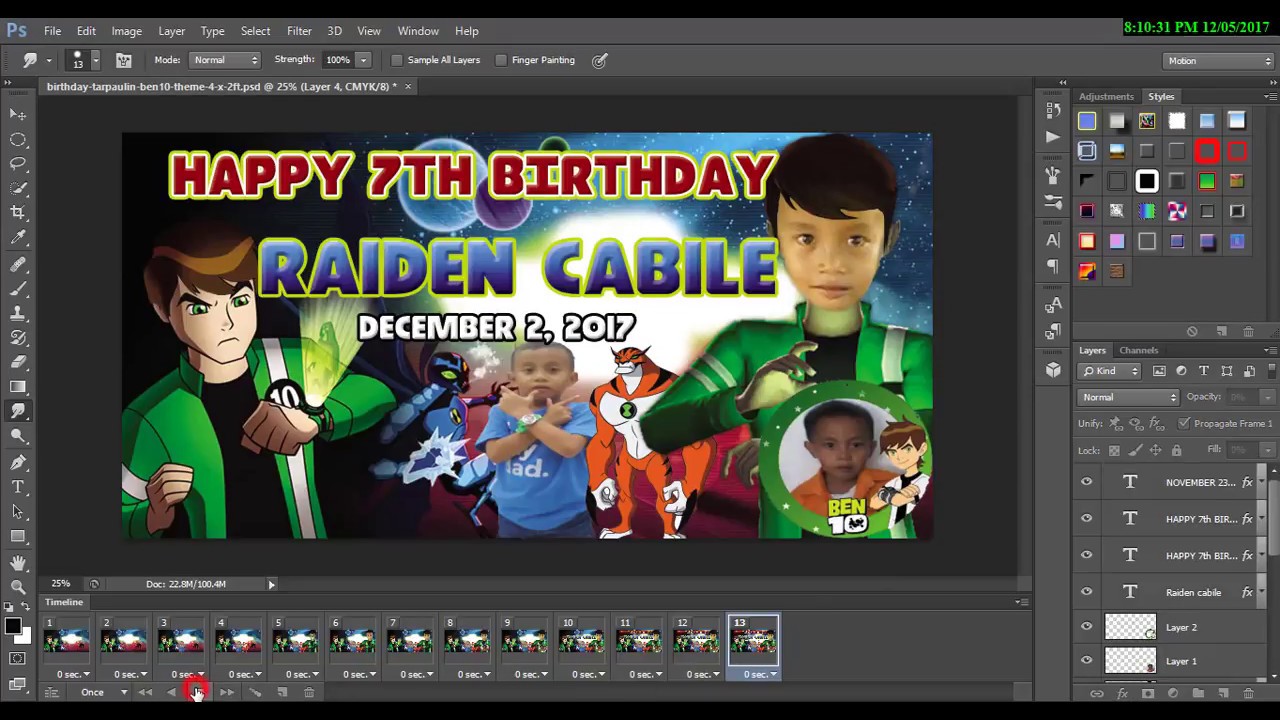Click the foreground color black swatch
This screenshot has height=720, width=1280.
pos(12,626)
